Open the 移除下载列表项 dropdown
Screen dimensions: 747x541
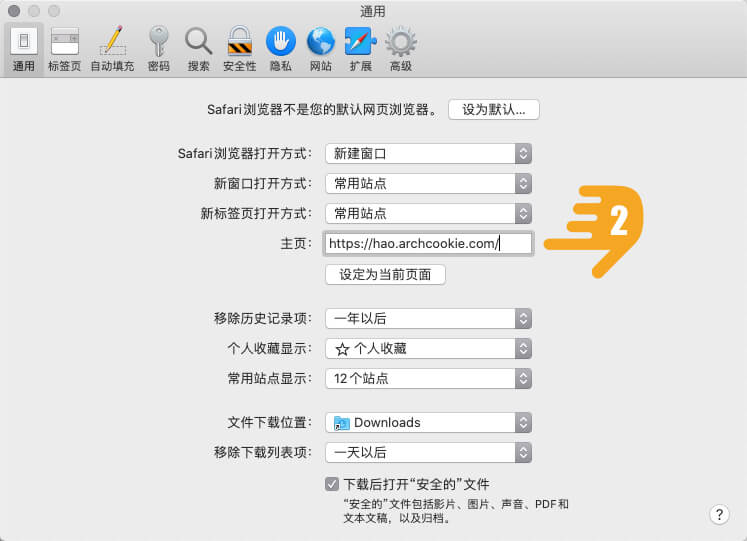coord(428,452)
